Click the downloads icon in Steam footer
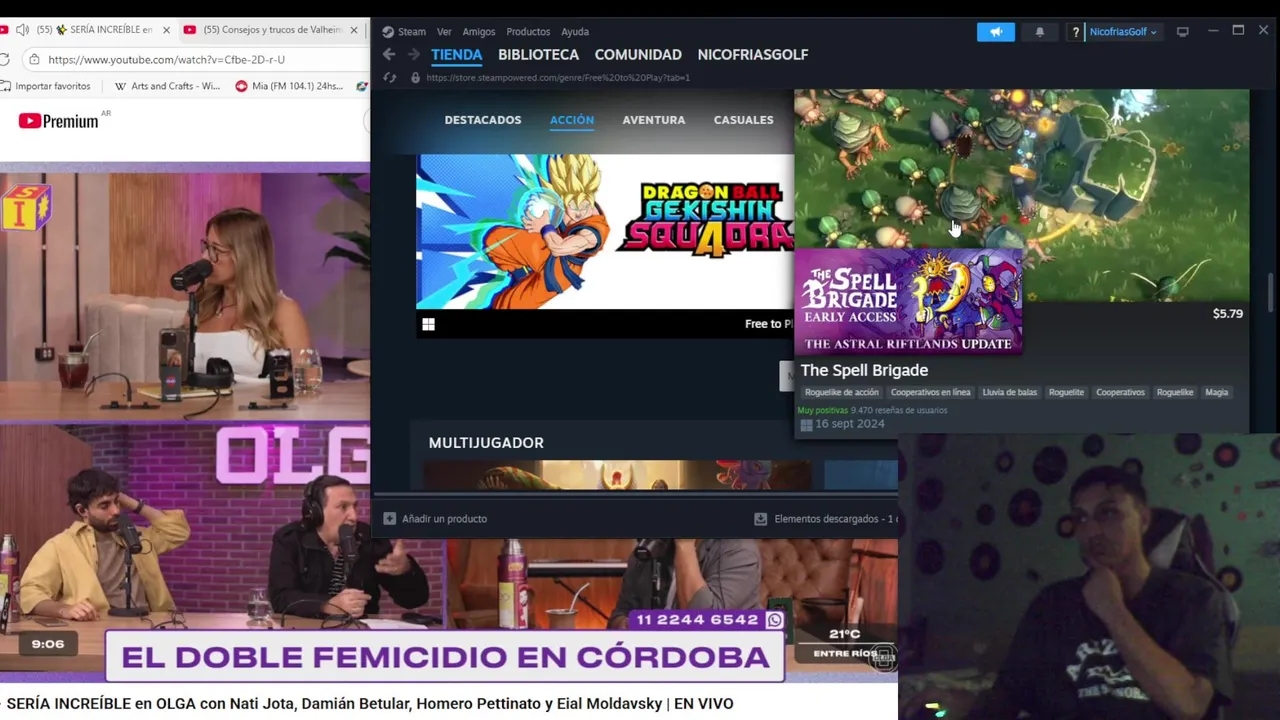1280x720 pixels. 760,519
